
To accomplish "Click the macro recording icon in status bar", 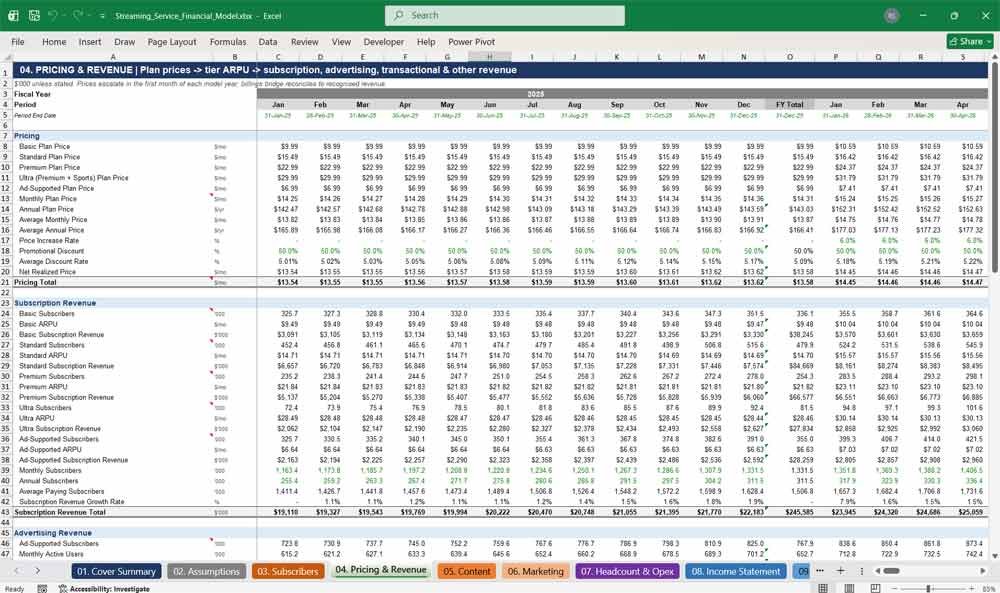I will pos(42,589).
